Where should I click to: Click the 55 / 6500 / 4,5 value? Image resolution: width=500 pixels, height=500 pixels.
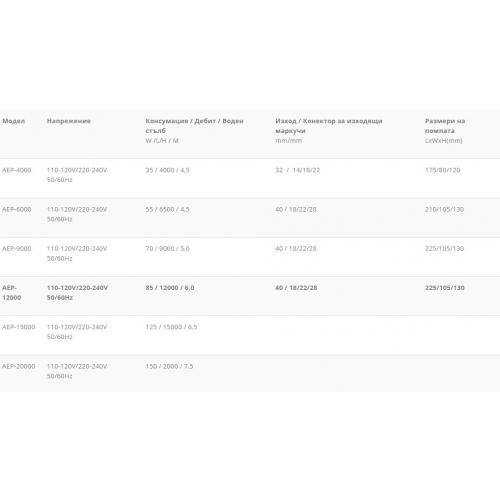(x=167, y=209)
